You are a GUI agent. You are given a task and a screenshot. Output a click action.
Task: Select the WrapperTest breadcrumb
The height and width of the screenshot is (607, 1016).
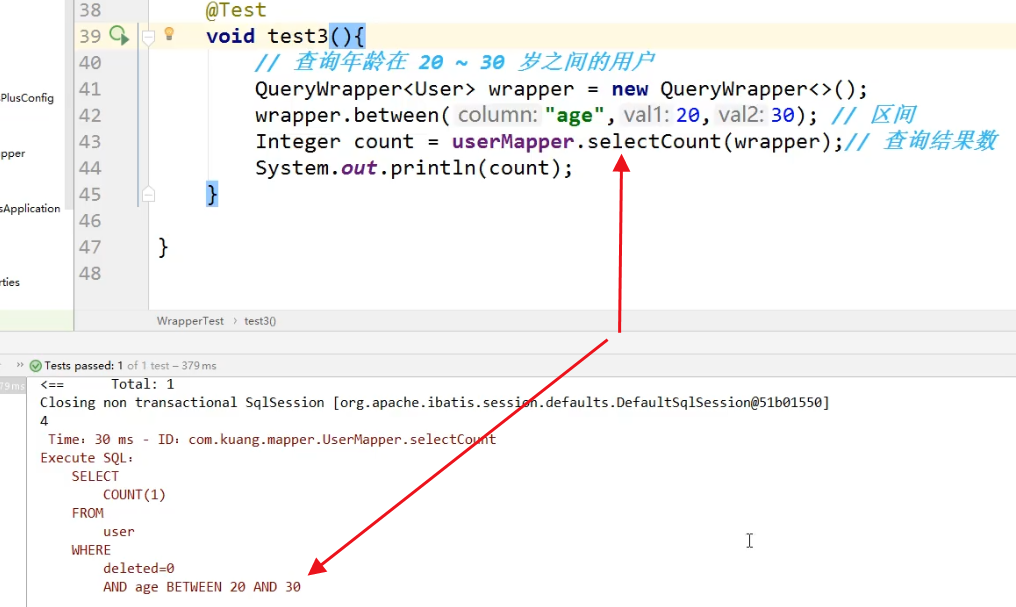(190, 321)
